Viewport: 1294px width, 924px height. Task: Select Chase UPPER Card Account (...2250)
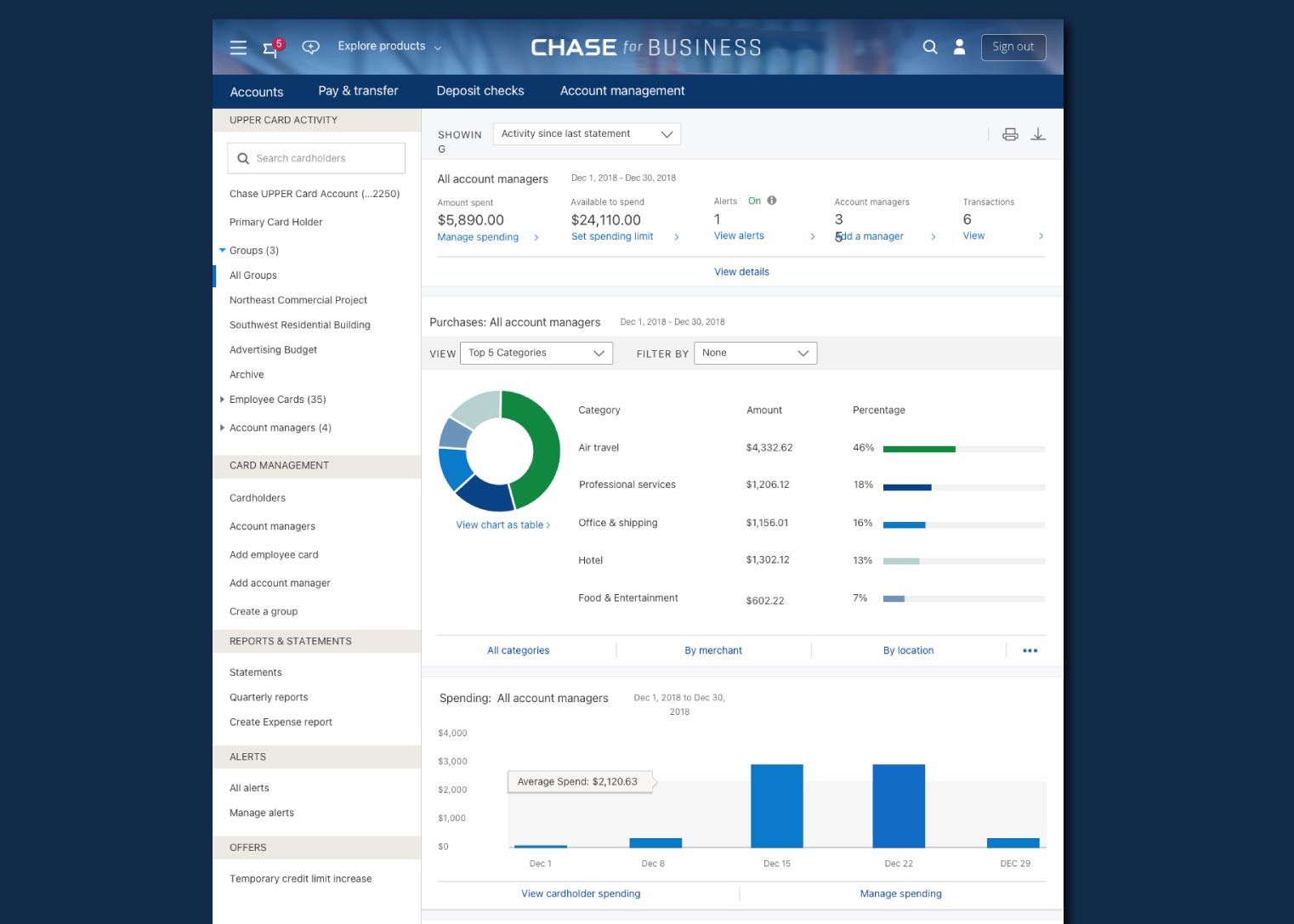(x=315, y=194)
